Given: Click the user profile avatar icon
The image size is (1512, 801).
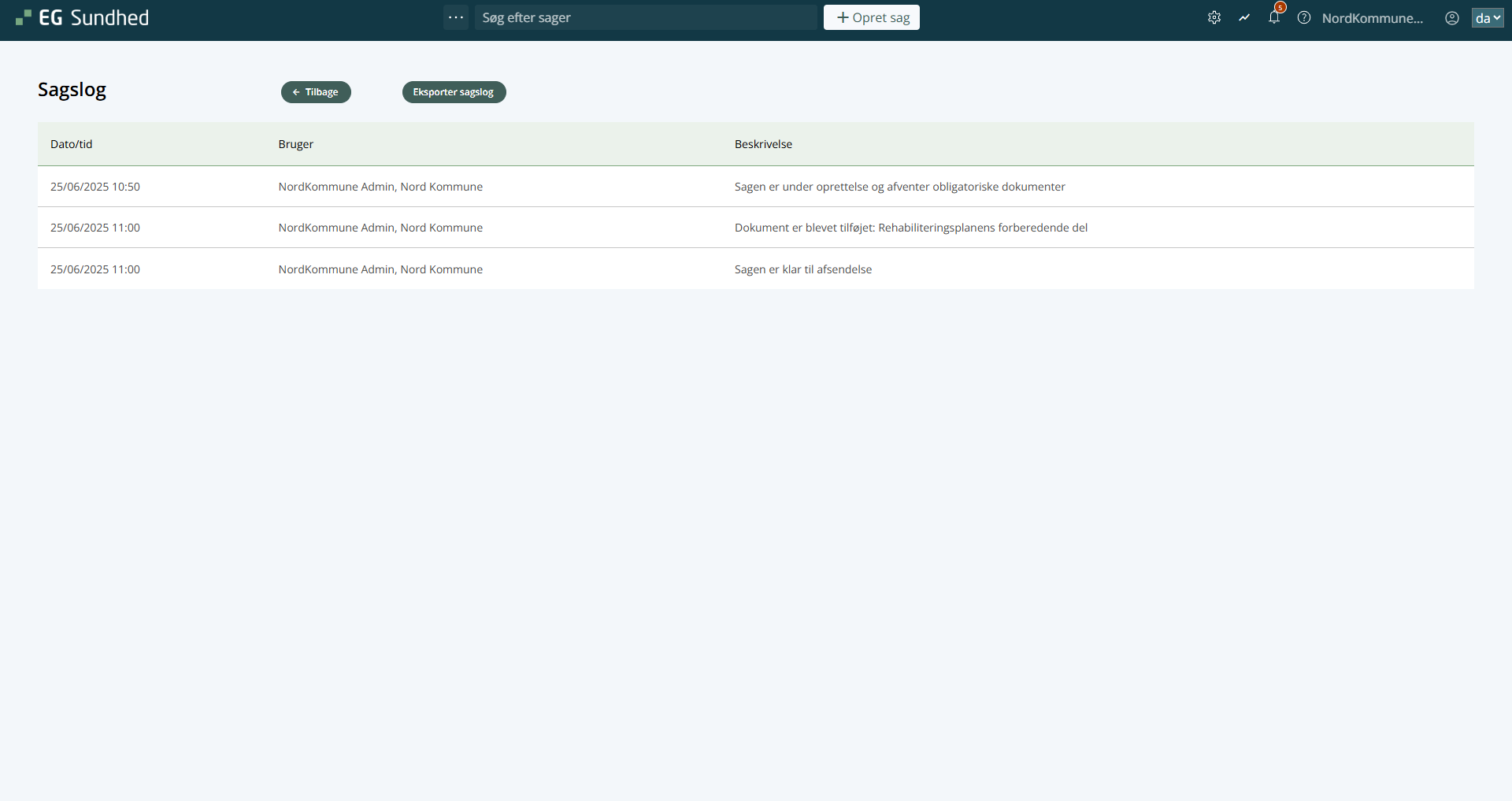Looking at the screenshot, I should pyautogui.click(x=1452, y=17).
